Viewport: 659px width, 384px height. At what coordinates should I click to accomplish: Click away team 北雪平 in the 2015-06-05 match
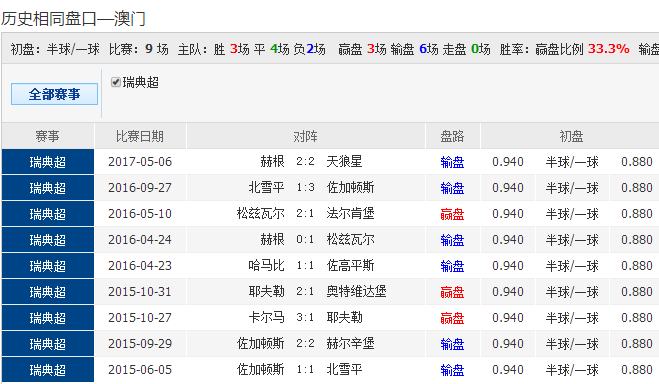[x=344, y=370]
